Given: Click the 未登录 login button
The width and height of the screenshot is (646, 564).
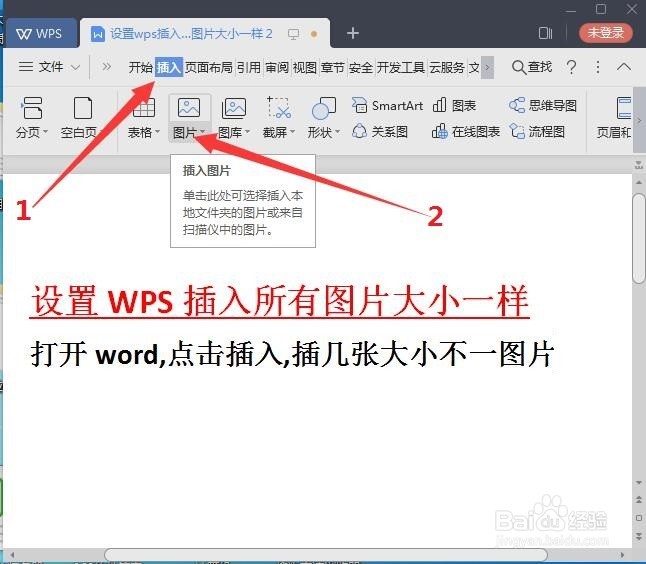Looking at the screenshot, I should (606, 33).
